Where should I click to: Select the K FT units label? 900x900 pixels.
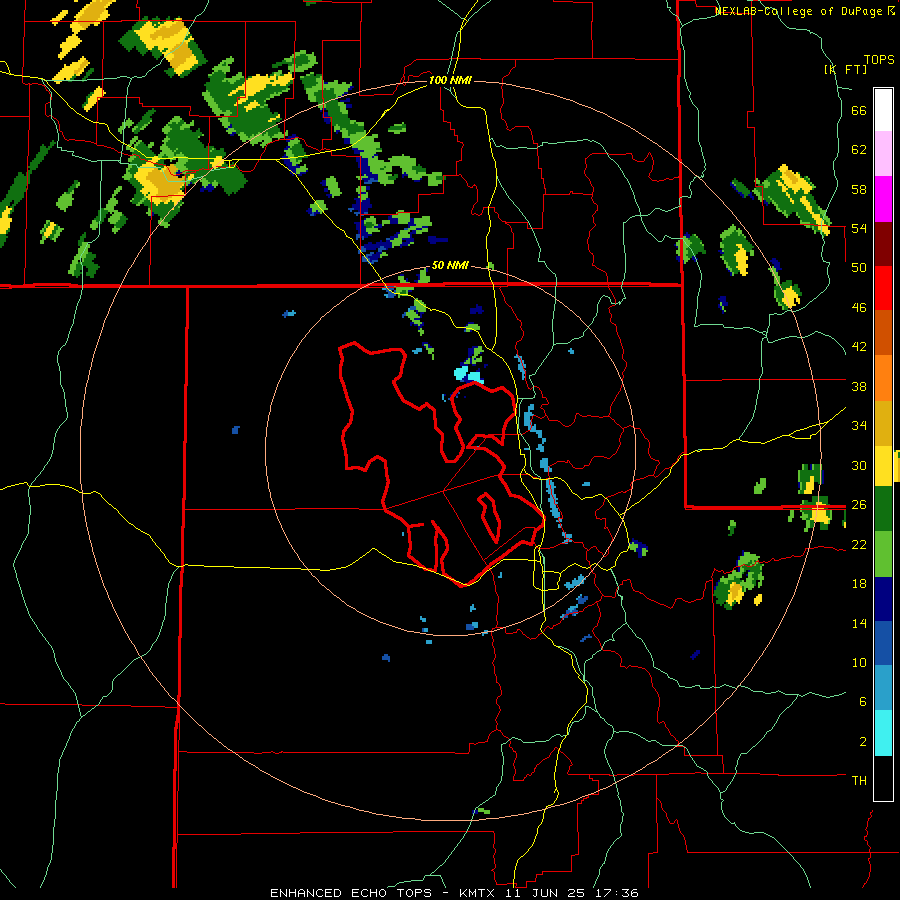click(x=845, y=69)
